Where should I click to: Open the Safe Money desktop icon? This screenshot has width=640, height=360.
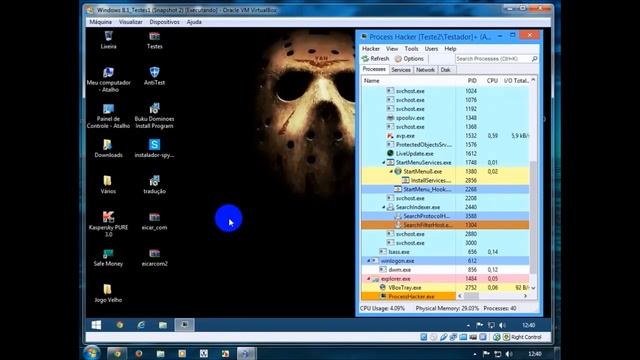pos(108,257)
